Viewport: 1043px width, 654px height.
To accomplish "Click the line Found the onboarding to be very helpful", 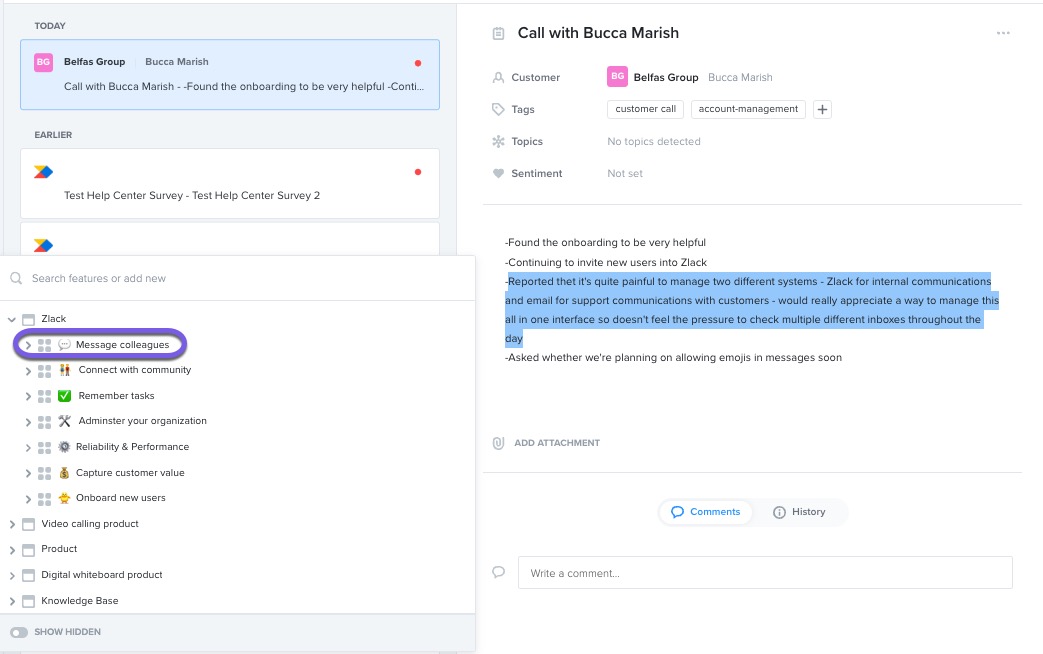I will [605, 243].
